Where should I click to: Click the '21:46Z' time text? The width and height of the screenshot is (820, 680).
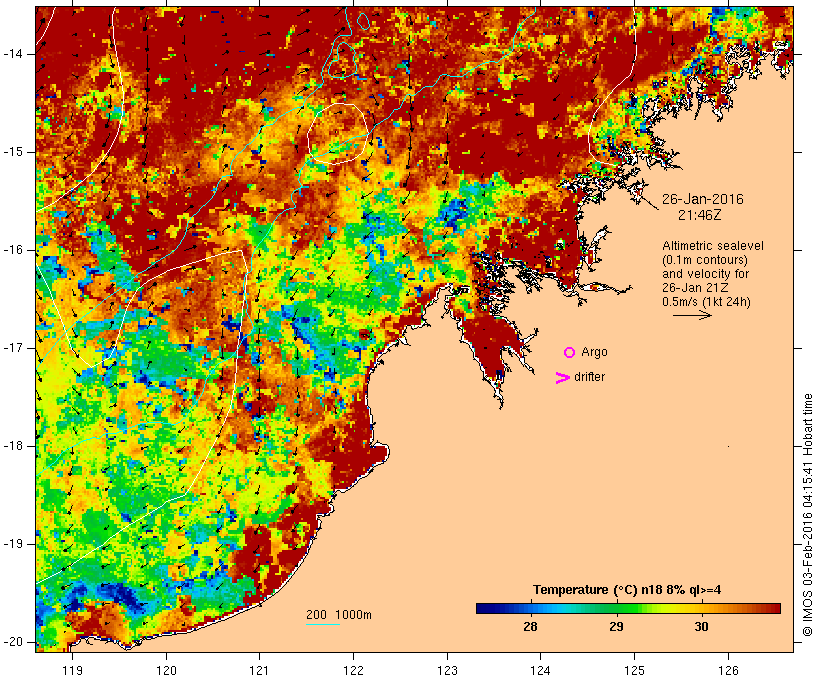pyautogui.click(x=700, y=215)
